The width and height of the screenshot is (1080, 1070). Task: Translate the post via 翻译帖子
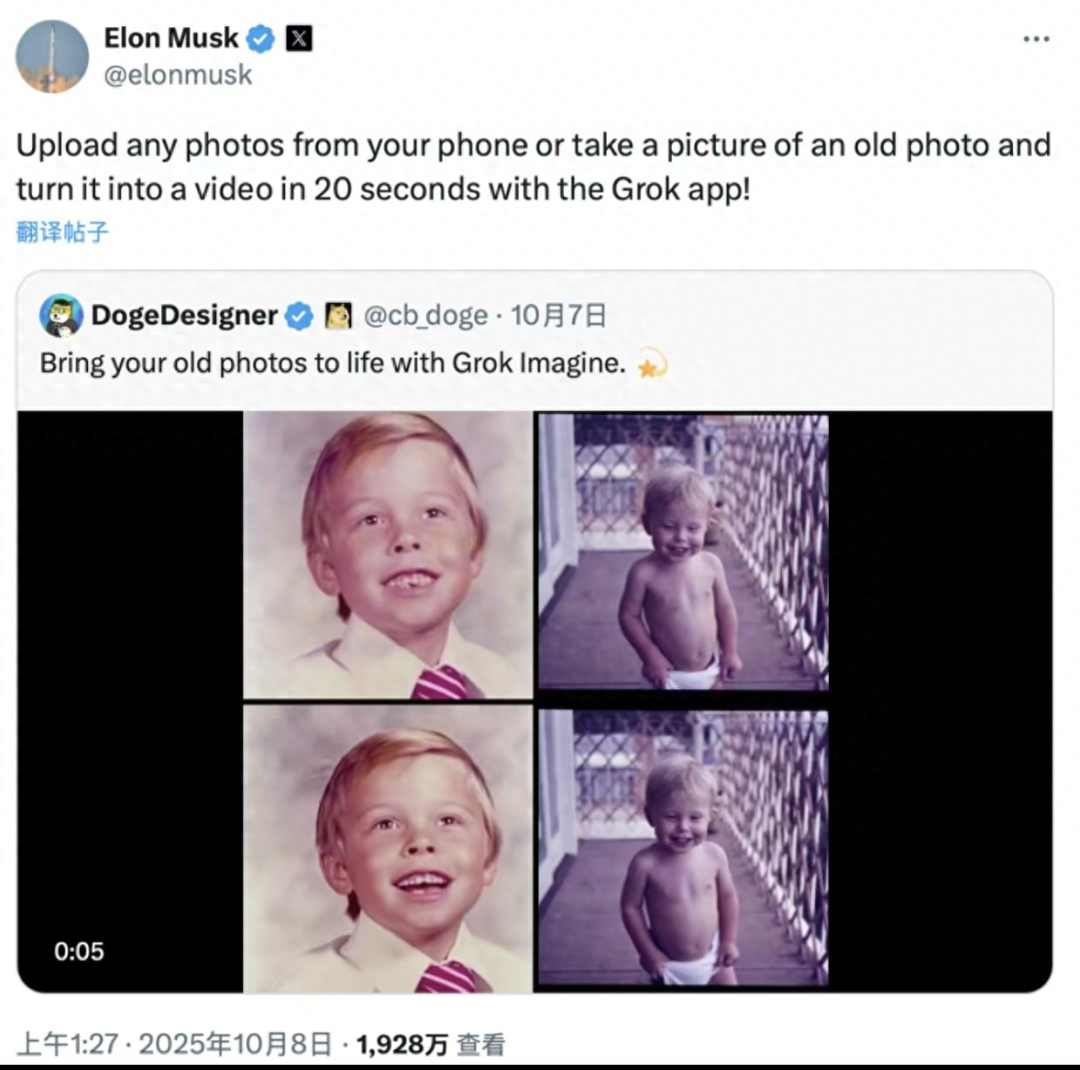click(x=62, y=232)
